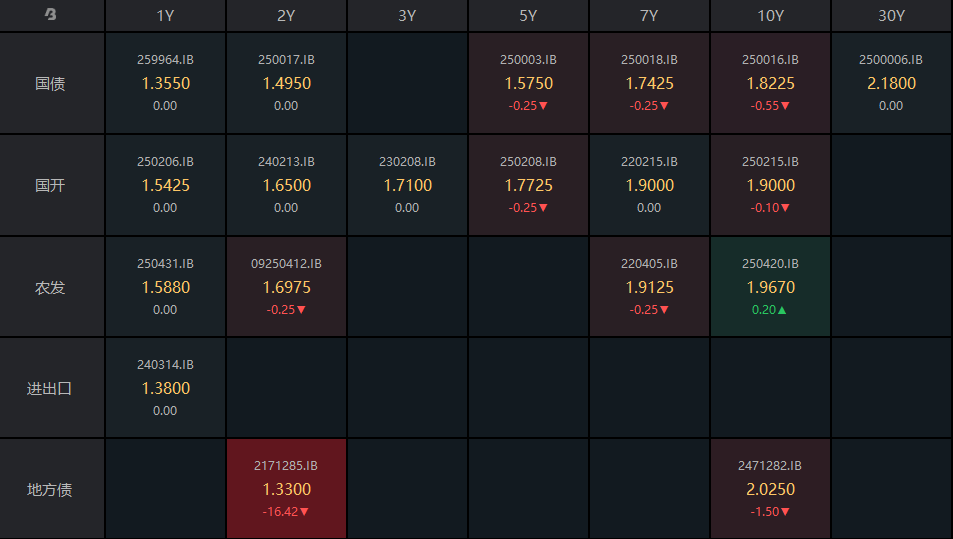The image size is (953, 539).
Task: Select the 10Y column header
Action: pos(770,16)
